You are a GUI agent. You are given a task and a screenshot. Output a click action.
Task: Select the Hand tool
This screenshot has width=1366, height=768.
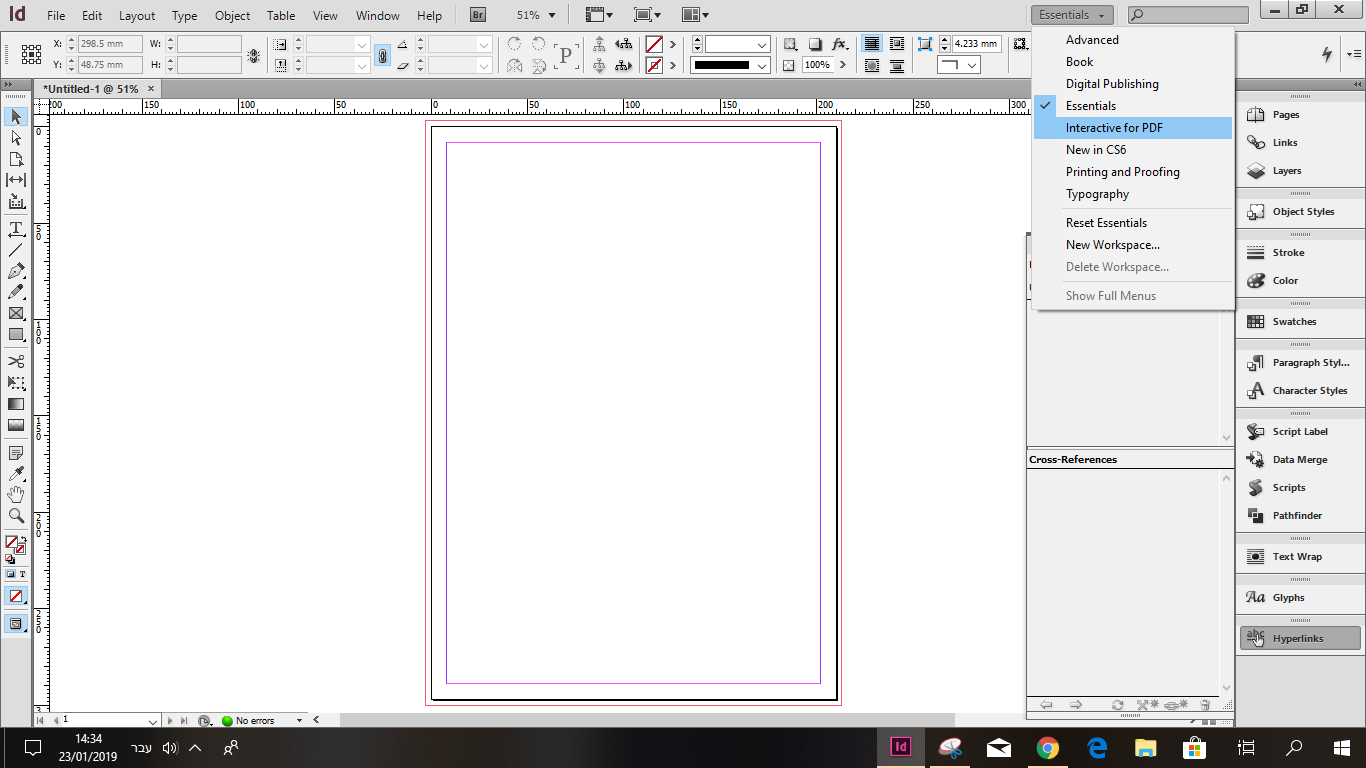16,494
